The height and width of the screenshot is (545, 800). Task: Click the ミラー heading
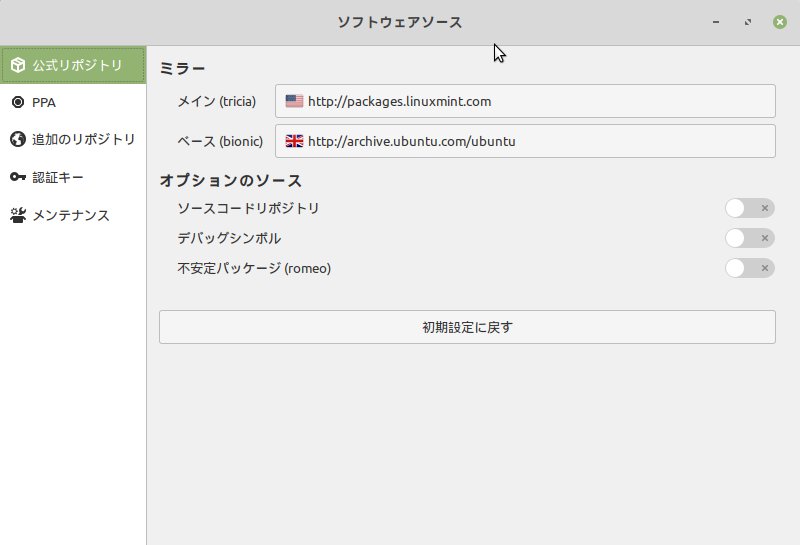[x=182, y=68]
